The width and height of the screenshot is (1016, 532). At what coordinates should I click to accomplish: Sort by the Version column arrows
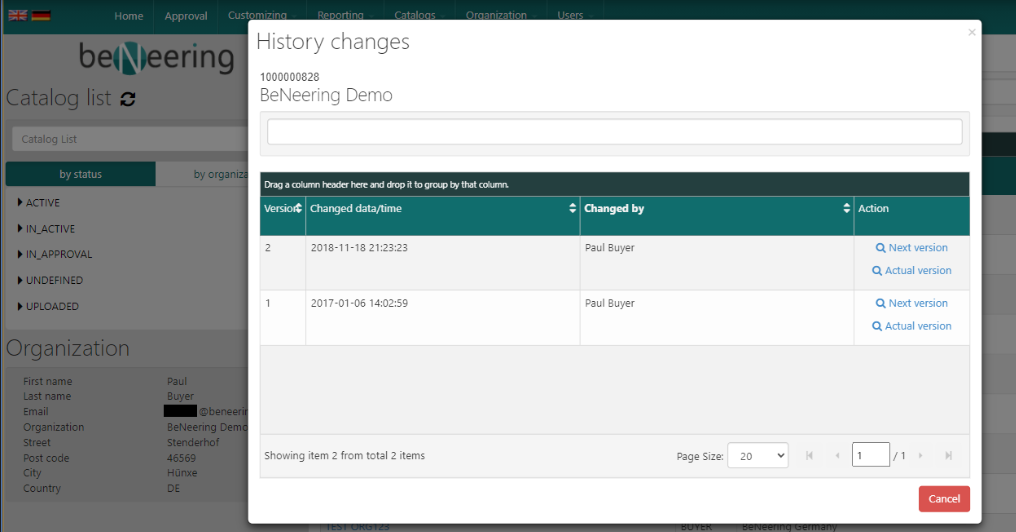point(298,208)
